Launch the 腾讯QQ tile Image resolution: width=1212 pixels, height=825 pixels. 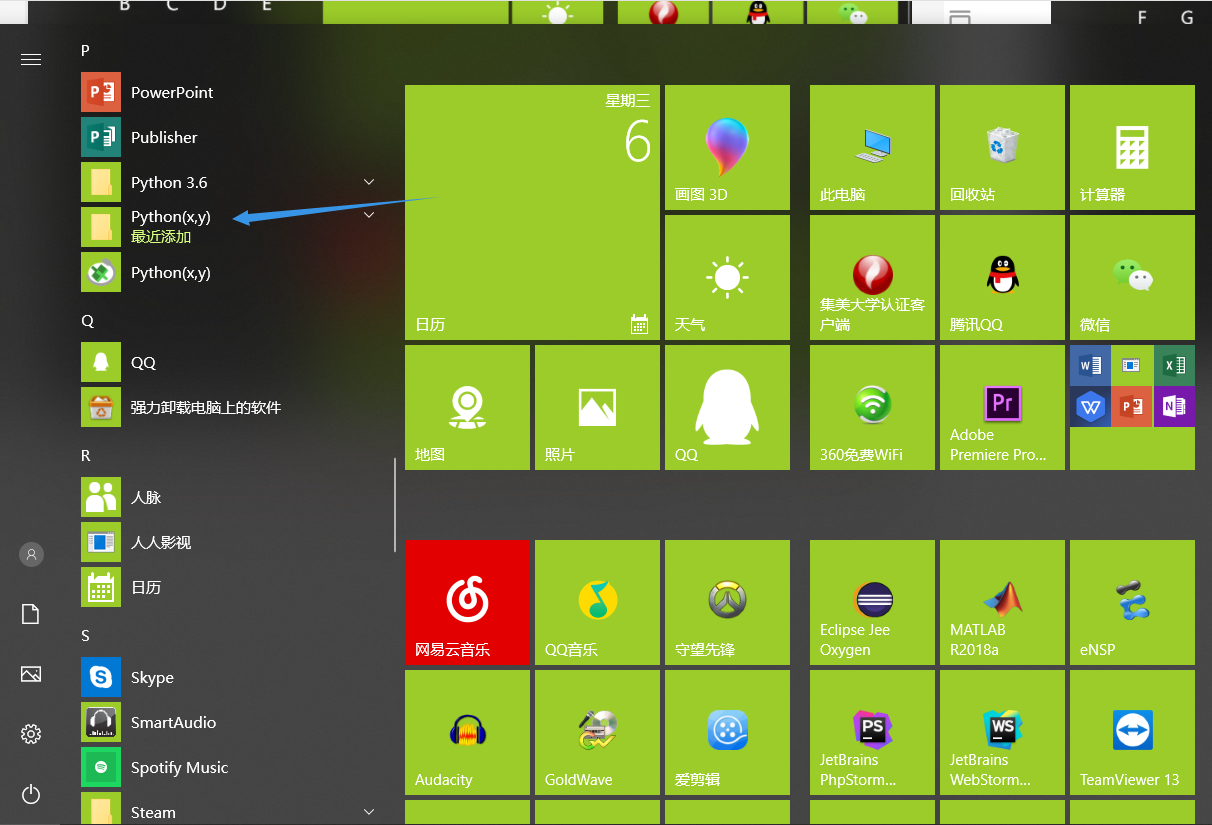(1002, 277)
